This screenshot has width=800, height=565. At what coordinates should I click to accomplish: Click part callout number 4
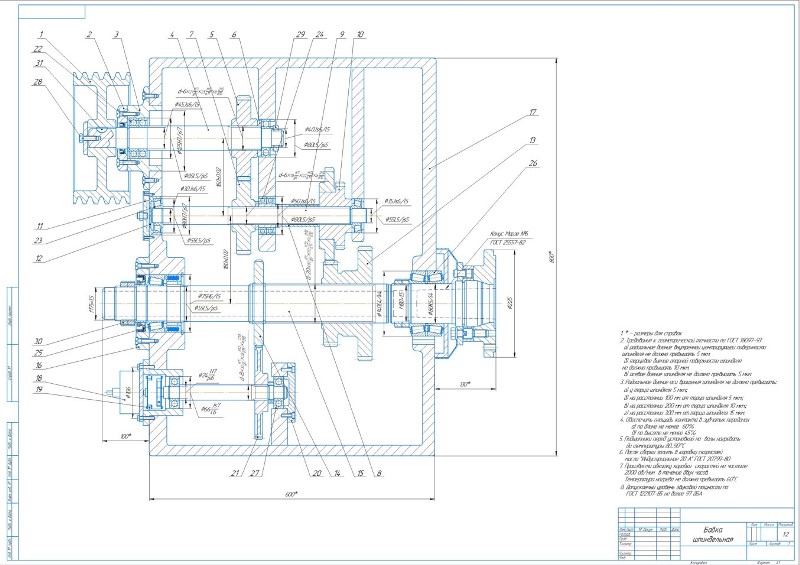point(172,35)
